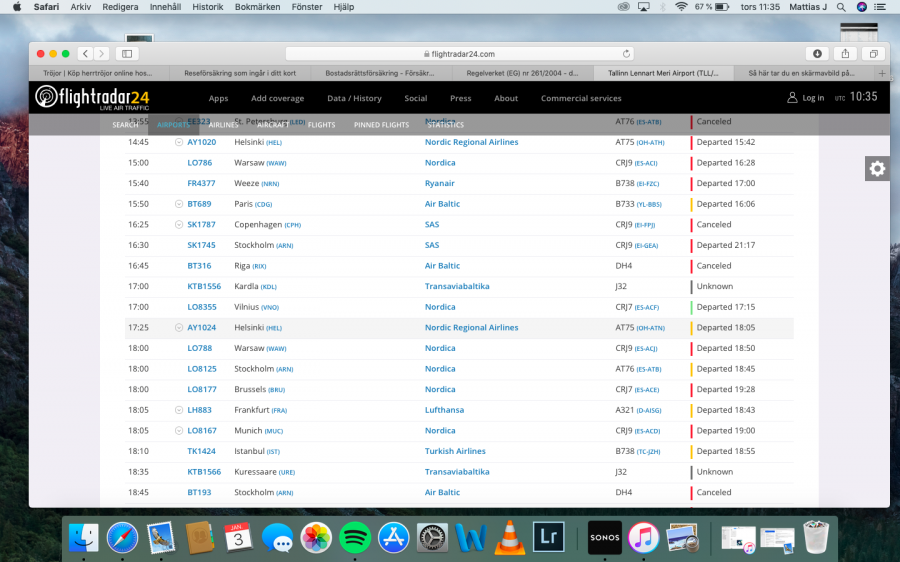Screen dimensions: 900x562
Task: Toggle the Safari sidebar button
Action: coord(126,54)
